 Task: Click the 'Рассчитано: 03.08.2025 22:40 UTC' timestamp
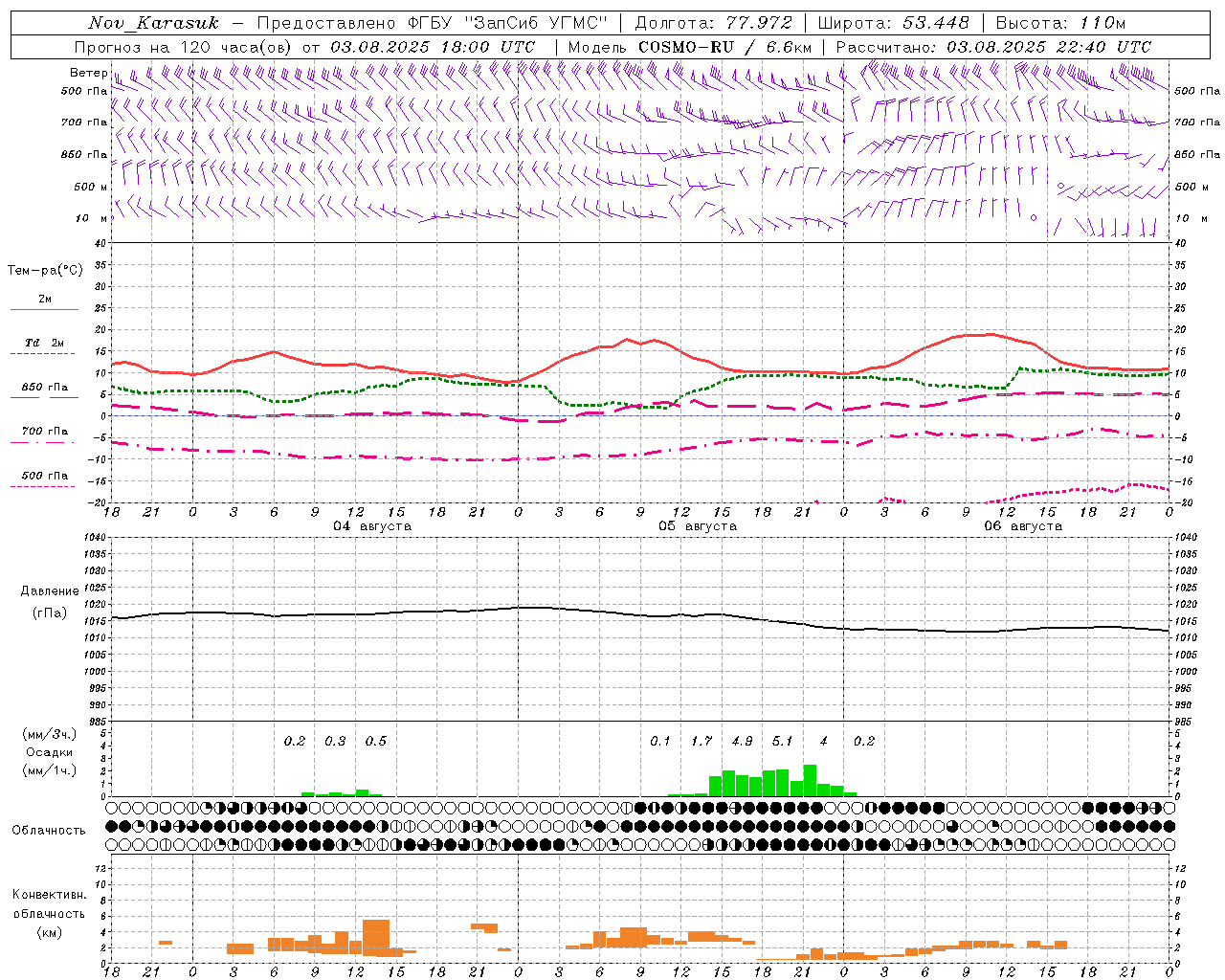[993, 47]
